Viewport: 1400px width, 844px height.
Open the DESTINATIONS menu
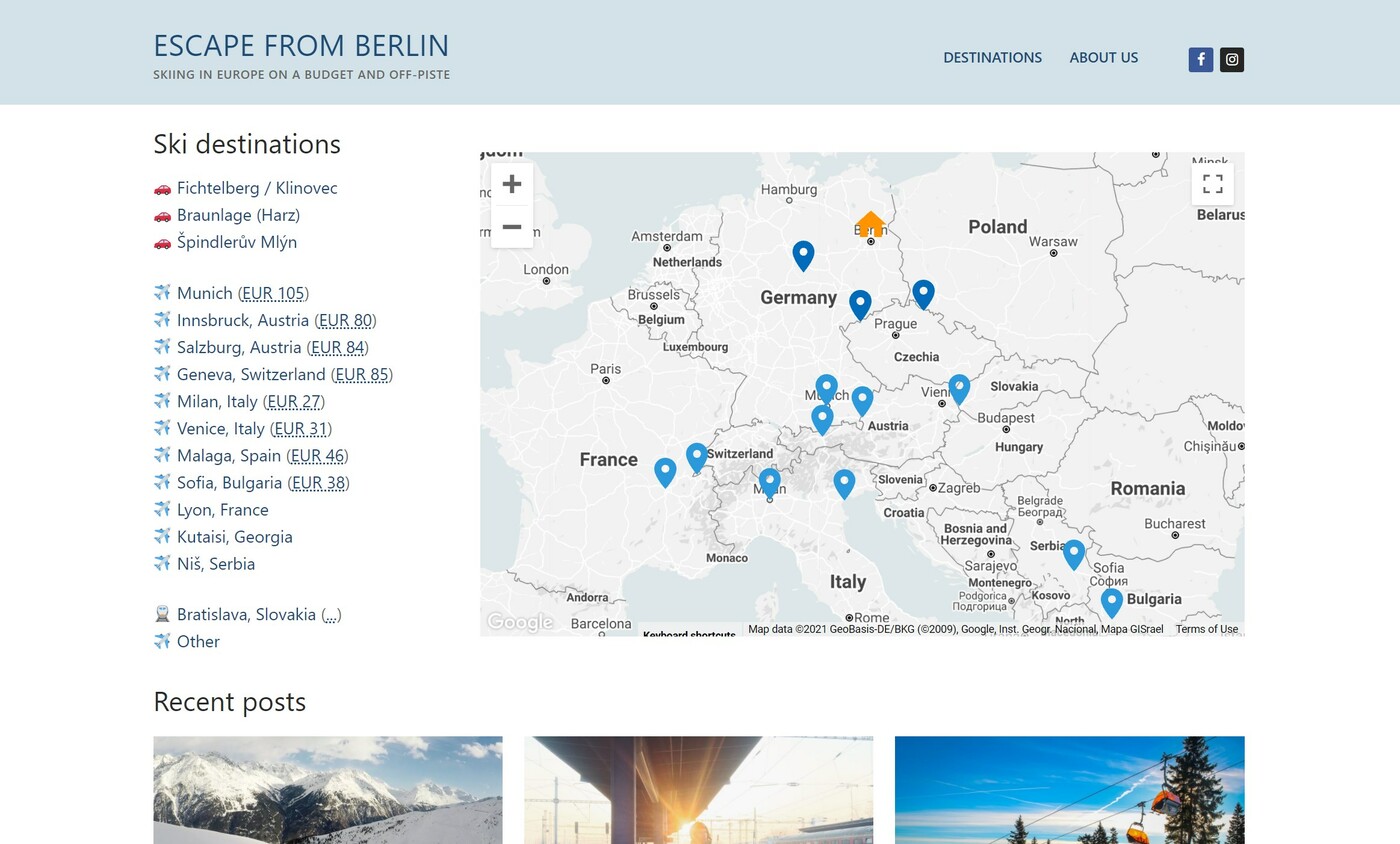pos(992,57)
